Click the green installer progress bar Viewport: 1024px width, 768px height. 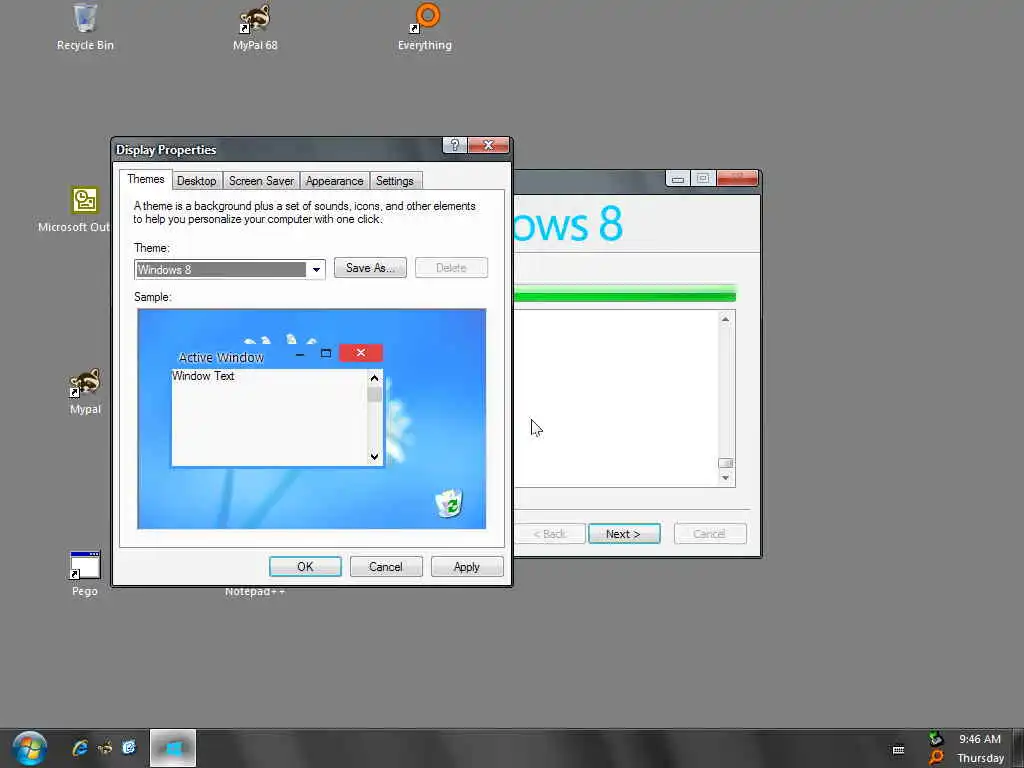tap(625, 294)
